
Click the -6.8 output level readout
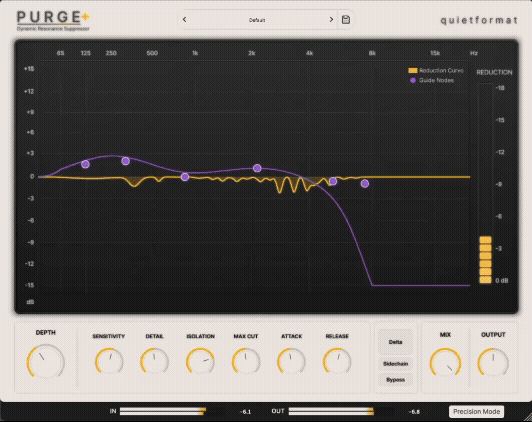pyautogui.click(x=414, y=412)
